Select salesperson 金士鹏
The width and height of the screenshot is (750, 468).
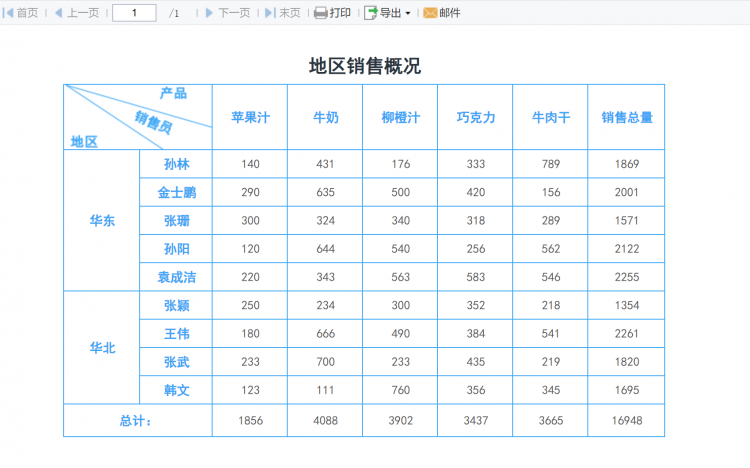[x=176, y=192]
